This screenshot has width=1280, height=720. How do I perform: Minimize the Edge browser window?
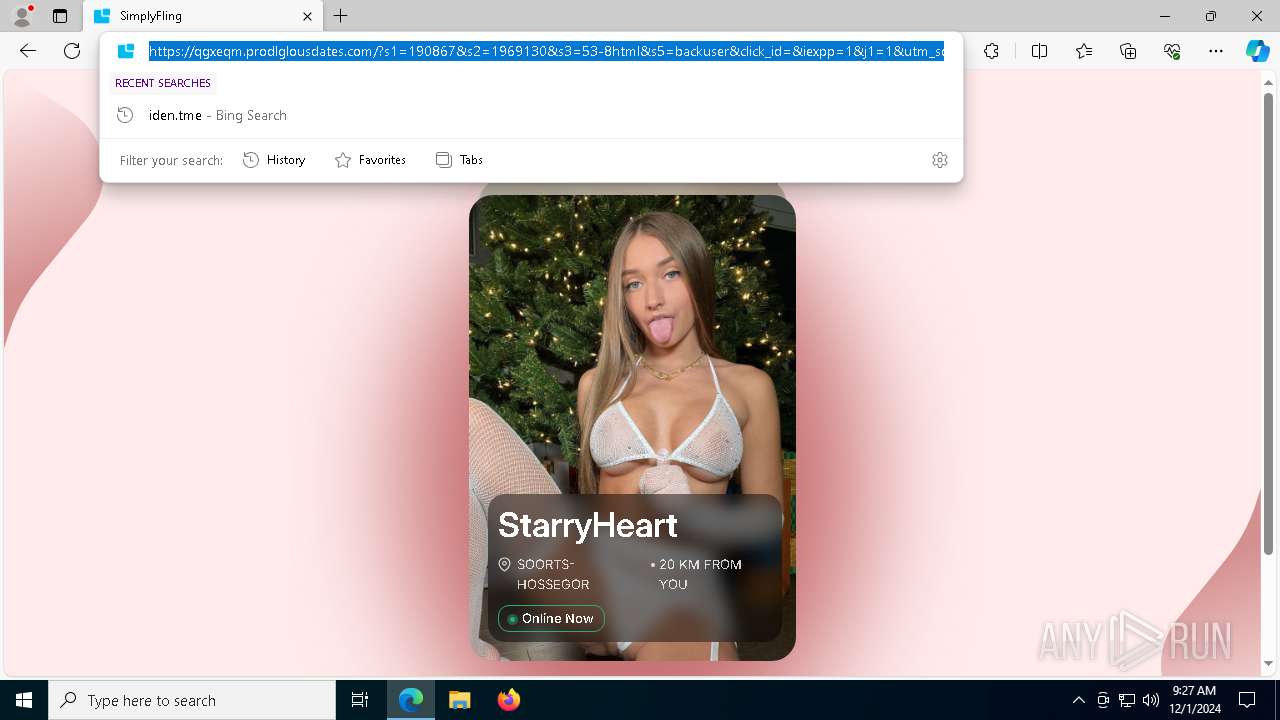point(1165,16)
